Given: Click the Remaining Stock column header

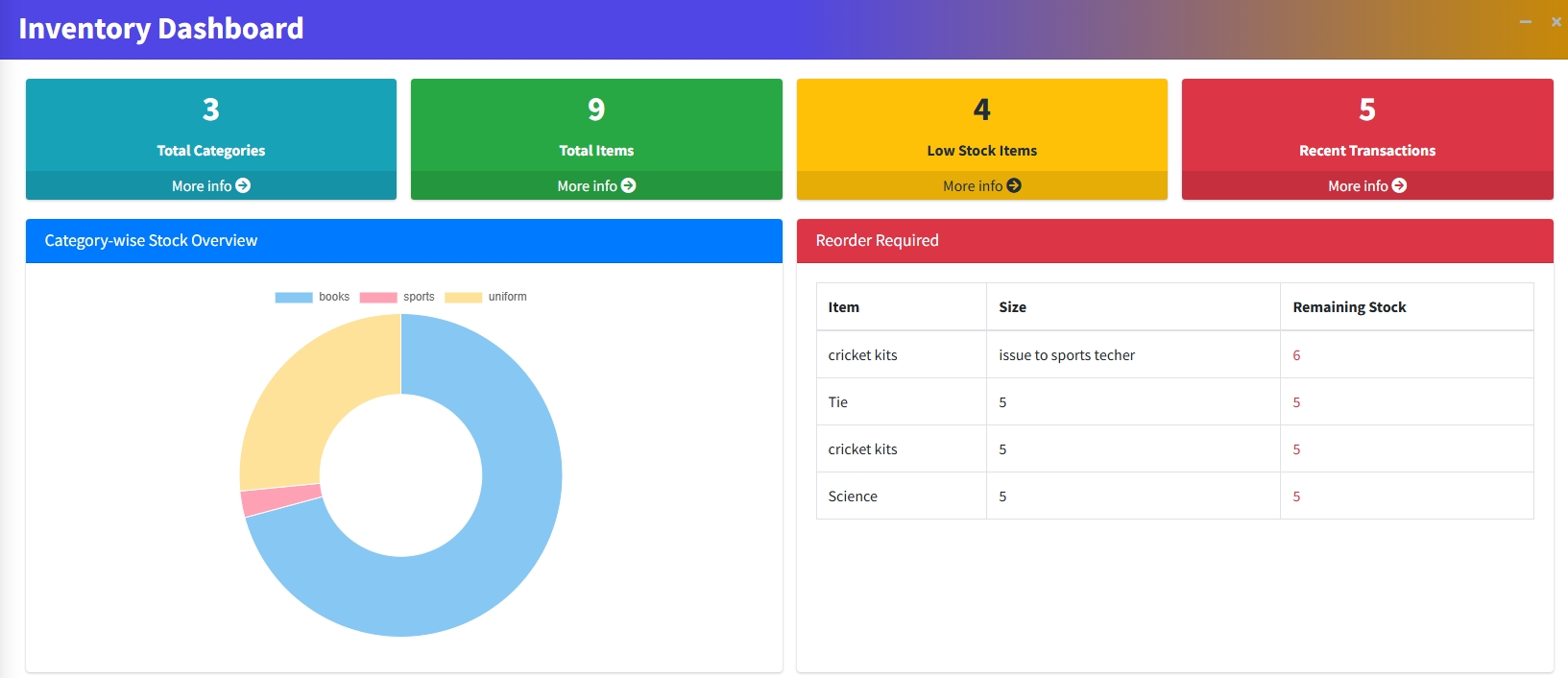Looking at the screenshot, I should tap(1349, 307).
